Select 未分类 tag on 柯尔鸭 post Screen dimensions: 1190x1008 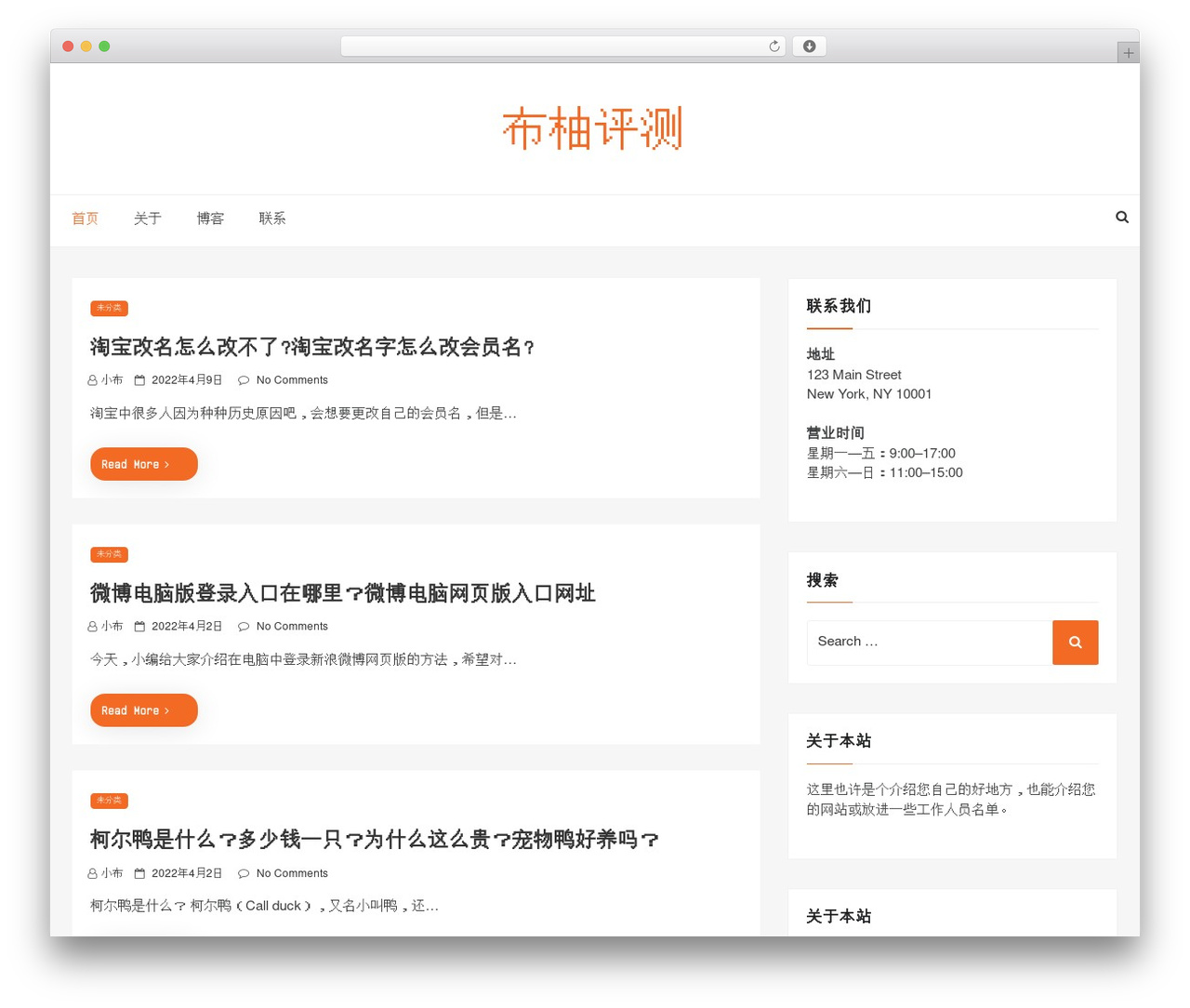(x=109, y=801)
